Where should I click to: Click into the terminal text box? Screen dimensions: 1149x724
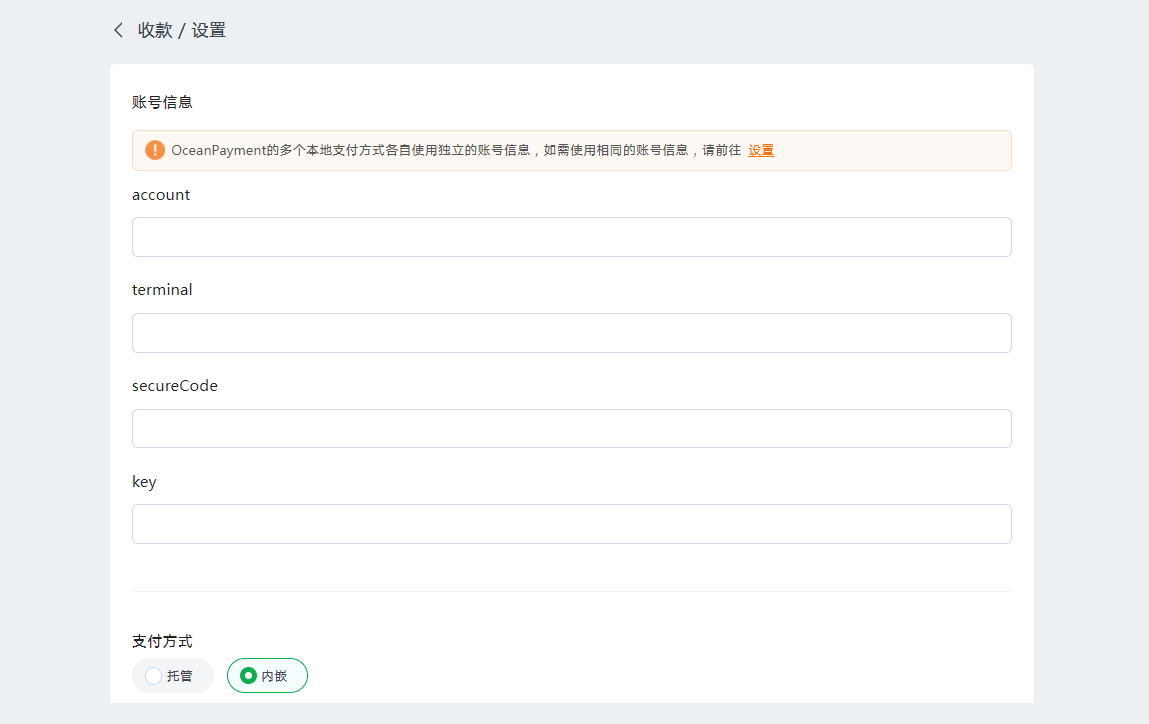[571, 333]
